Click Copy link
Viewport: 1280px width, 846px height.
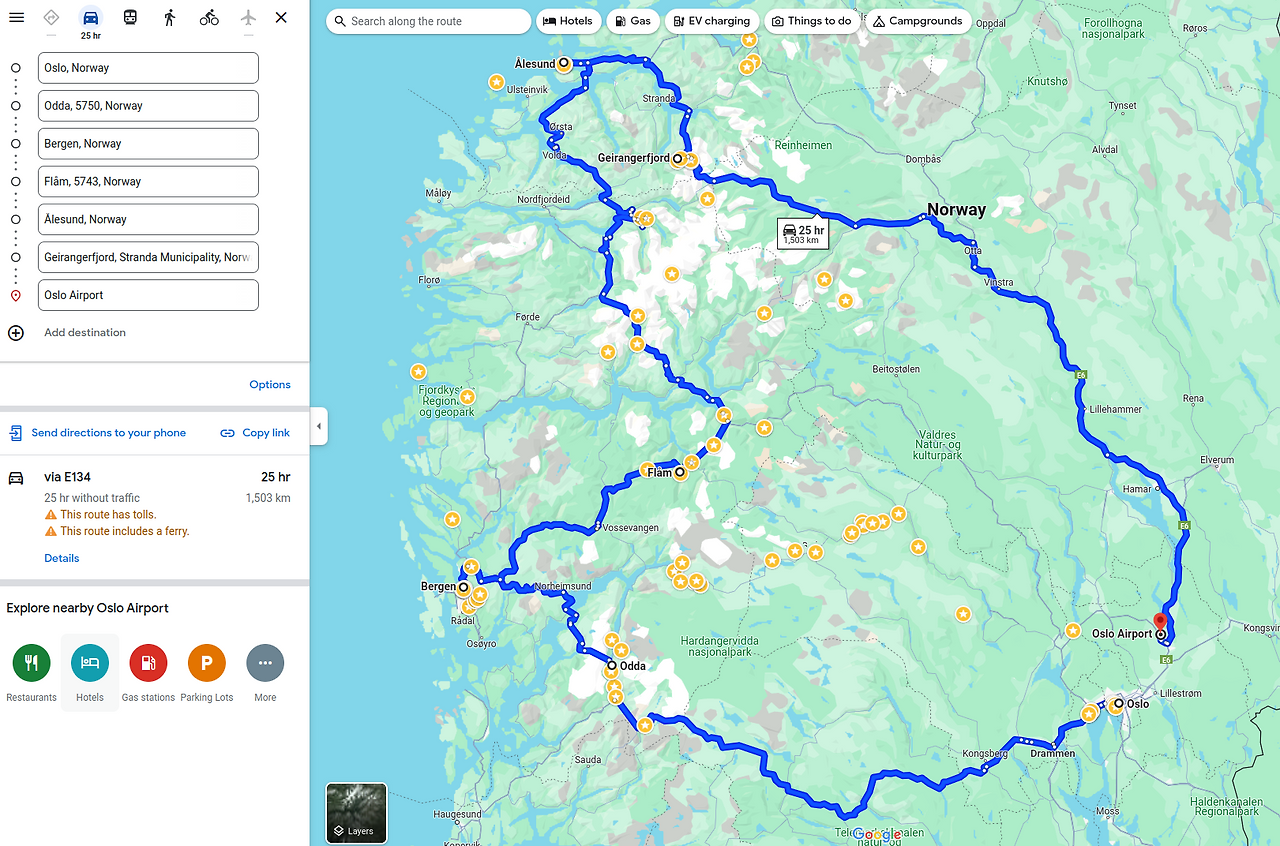tap(255, 433)
